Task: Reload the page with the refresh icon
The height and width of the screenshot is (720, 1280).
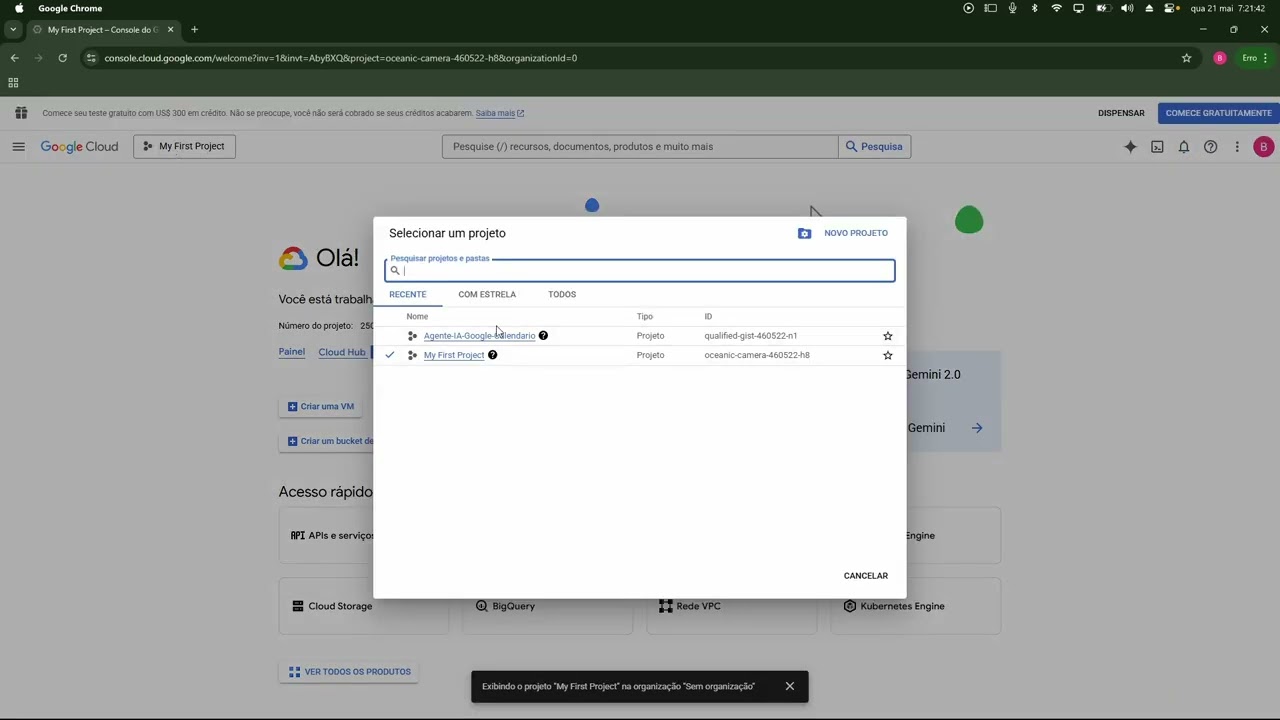Action: [x=62, y=58]
